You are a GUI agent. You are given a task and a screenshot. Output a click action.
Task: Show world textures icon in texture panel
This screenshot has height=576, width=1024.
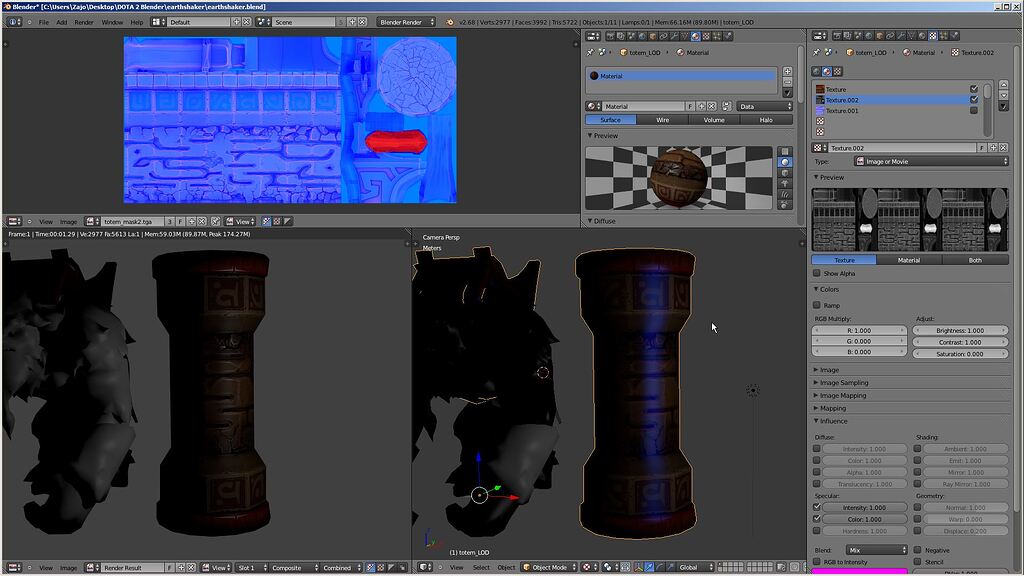(x=816, y=71)
